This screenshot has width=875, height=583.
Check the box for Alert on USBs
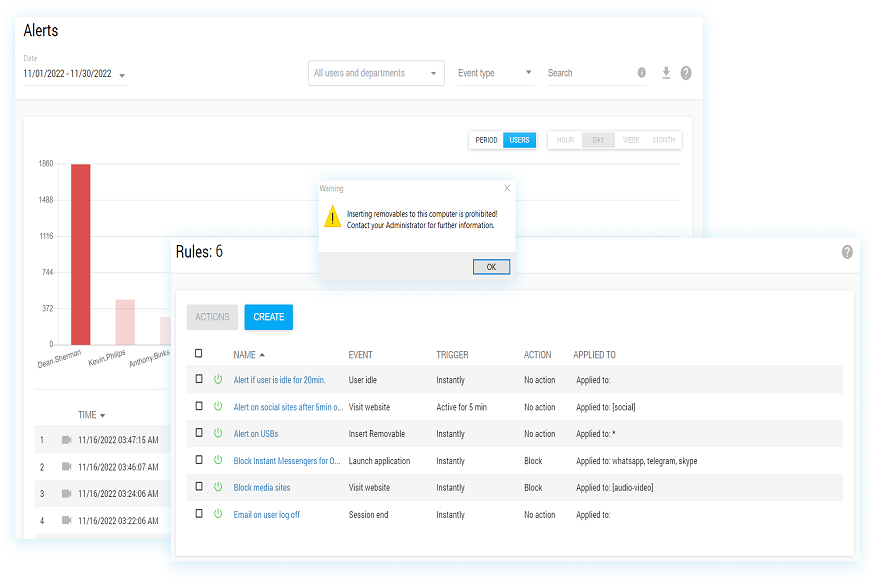coord(199,432)
